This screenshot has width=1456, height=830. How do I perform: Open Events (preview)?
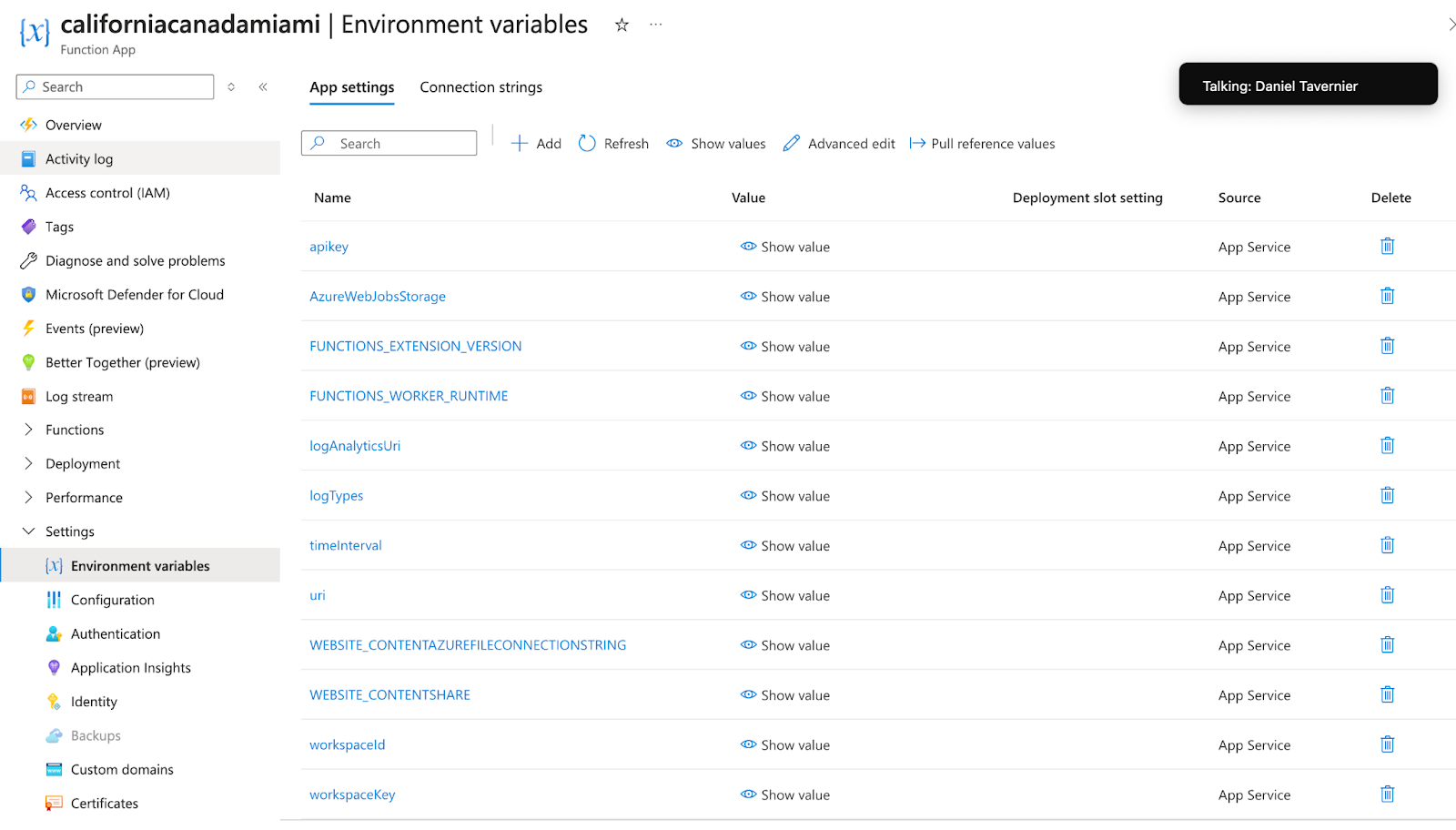click(95, 329)
